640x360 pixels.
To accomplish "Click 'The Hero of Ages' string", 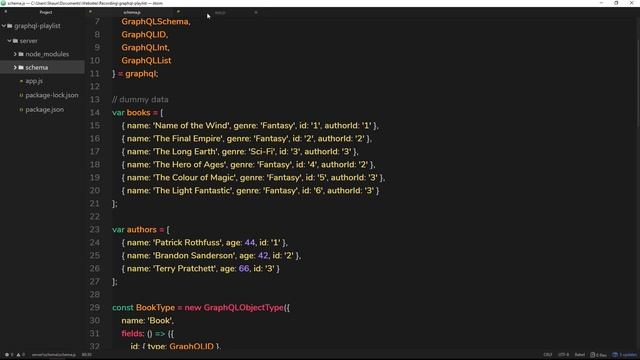I will (190, 164).
